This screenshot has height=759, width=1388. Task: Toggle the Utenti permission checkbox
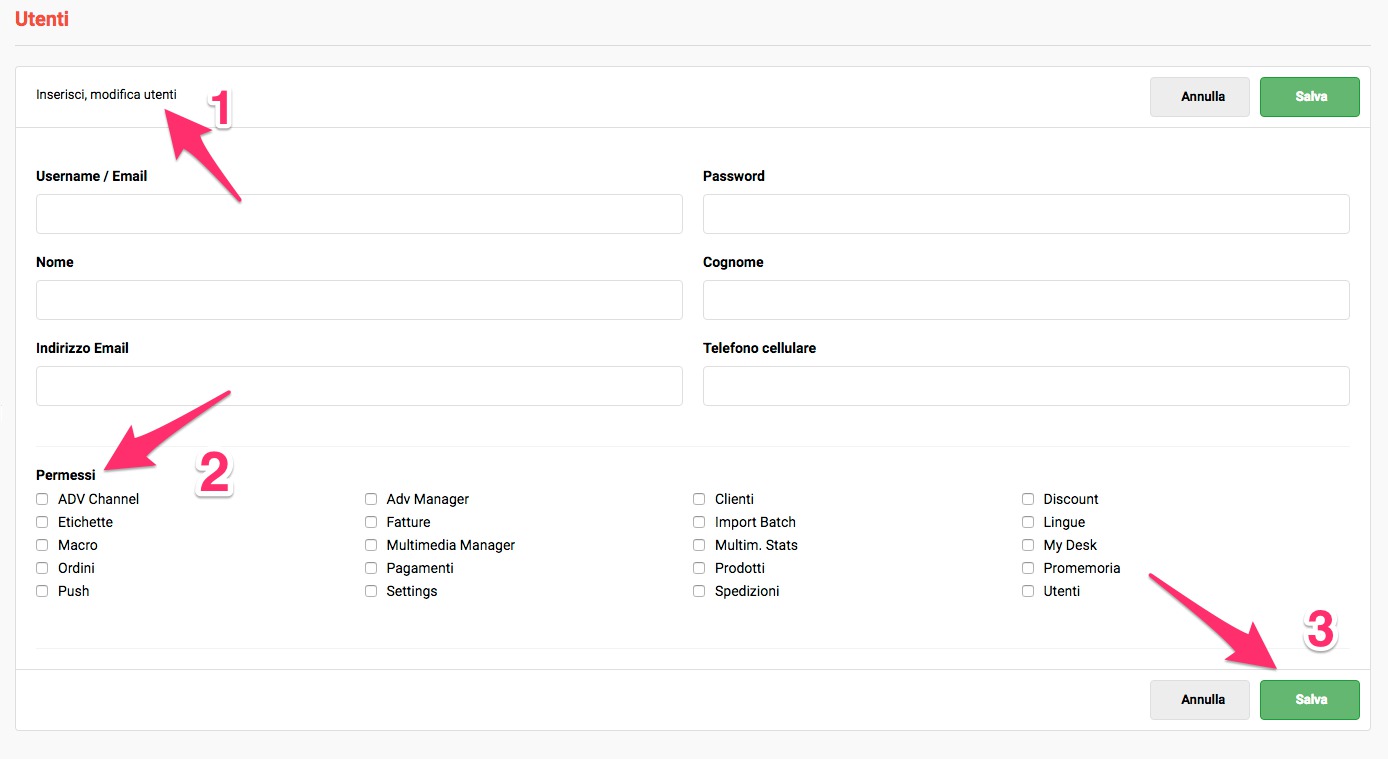click(1028, 591)
